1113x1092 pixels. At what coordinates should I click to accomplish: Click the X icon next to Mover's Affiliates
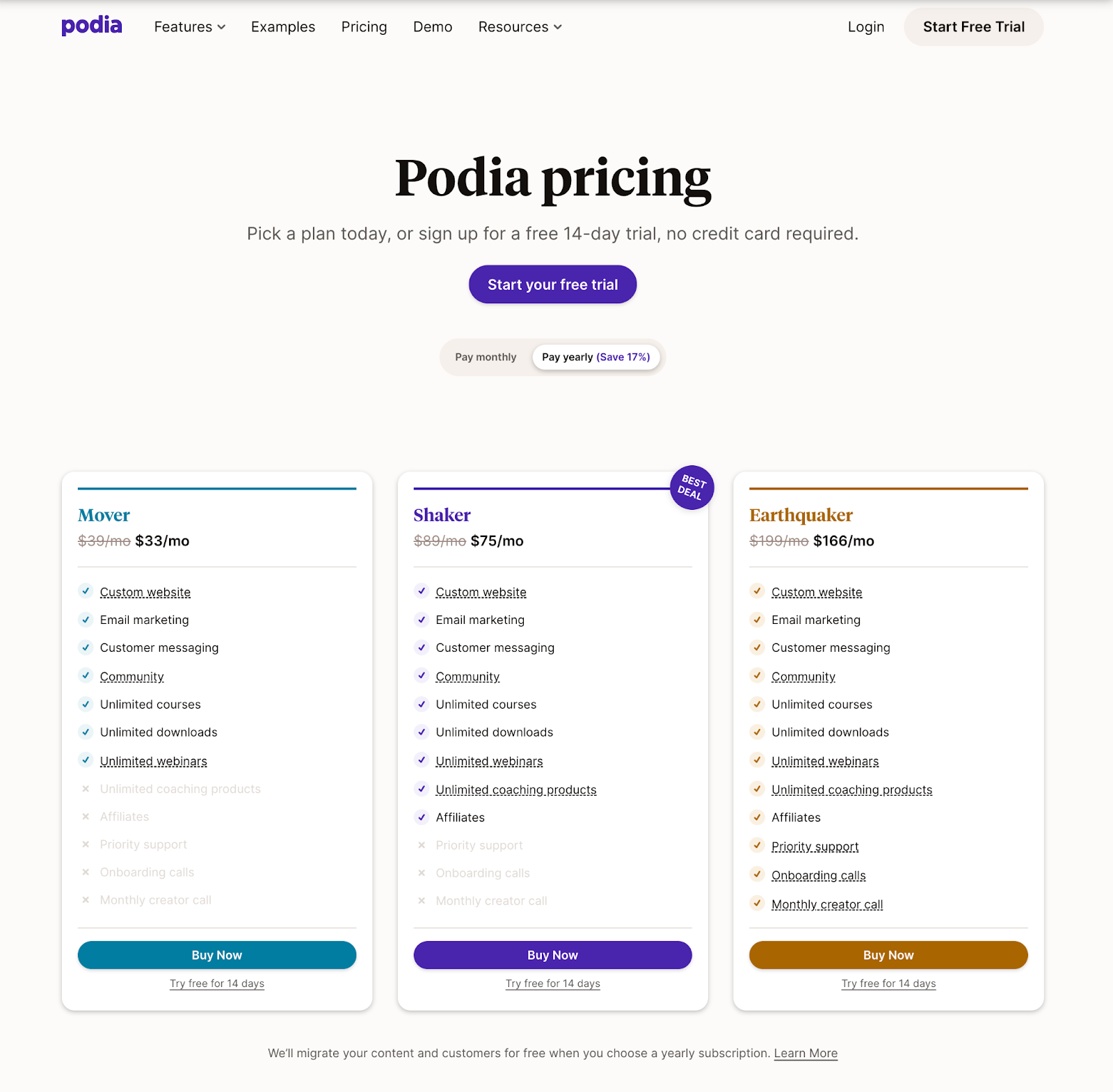(x=86, y=817)
